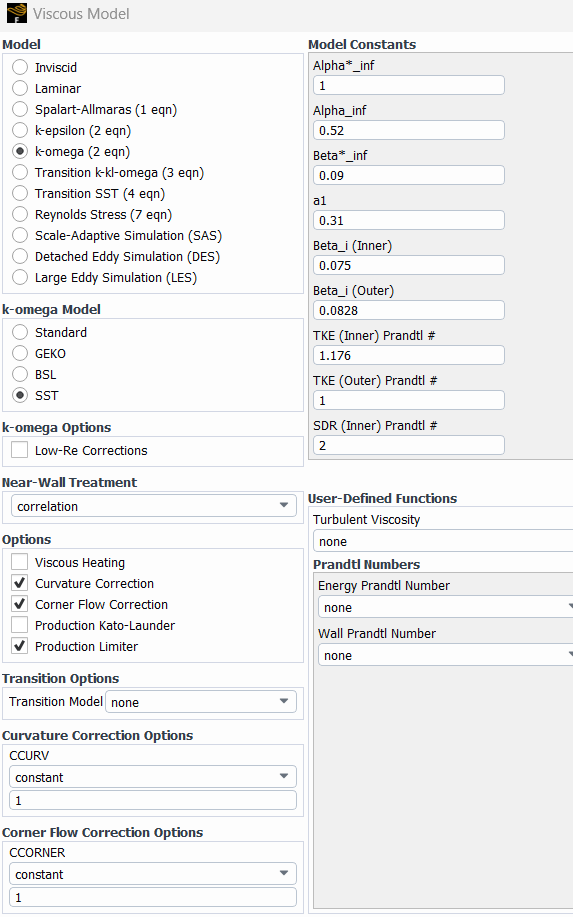Select Transition SST (4 eqn) model
Viewport: 573px width, 917px height.
point(20,194)
